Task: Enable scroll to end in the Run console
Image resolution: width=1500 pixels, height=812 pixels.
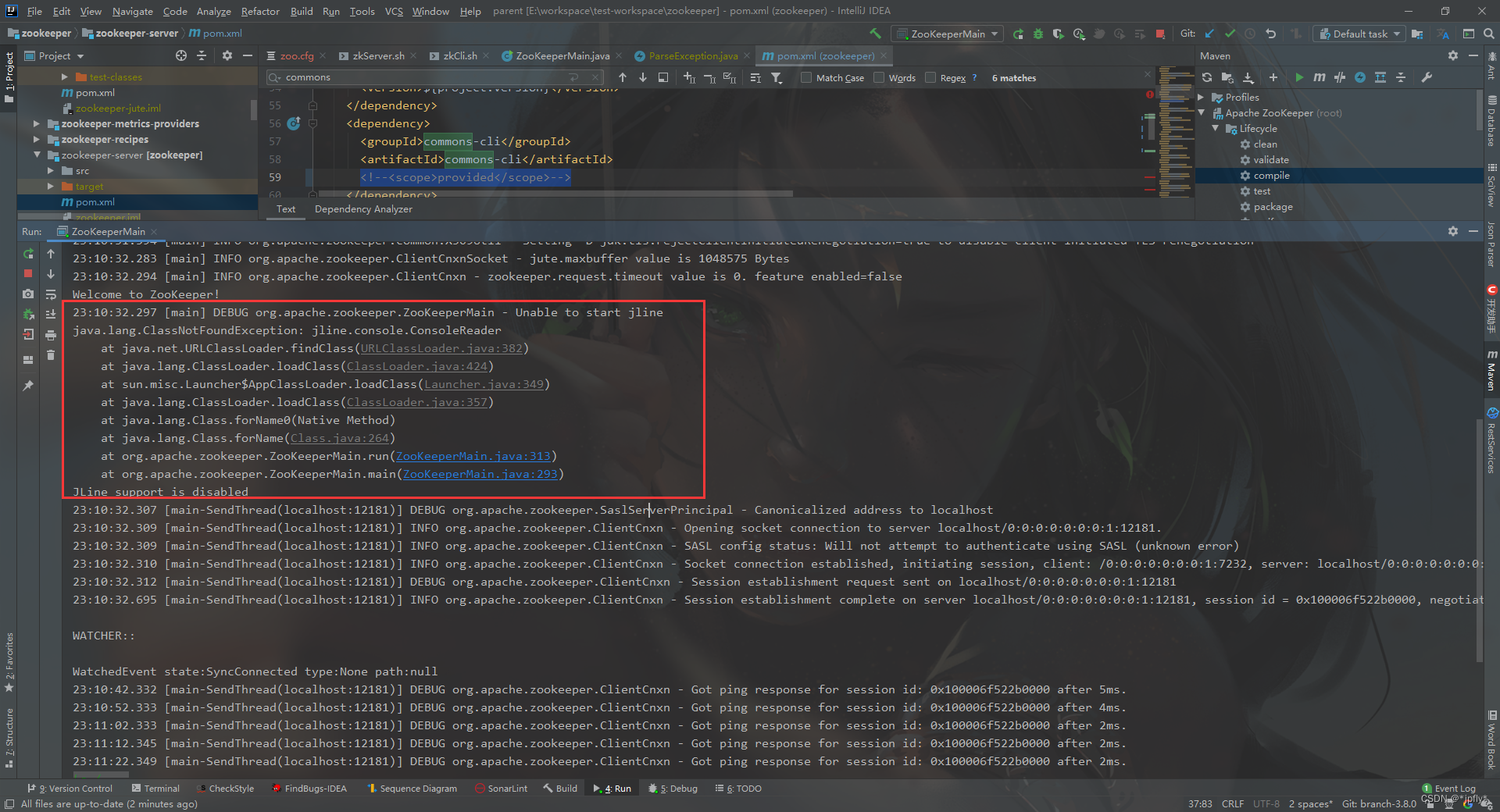Action: tap(51, 314)
